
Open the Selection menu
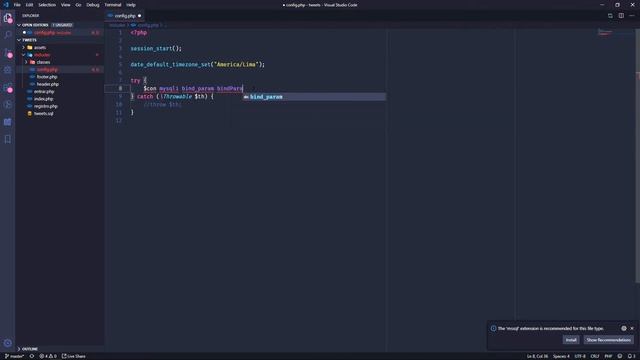(x=47, y=5)
